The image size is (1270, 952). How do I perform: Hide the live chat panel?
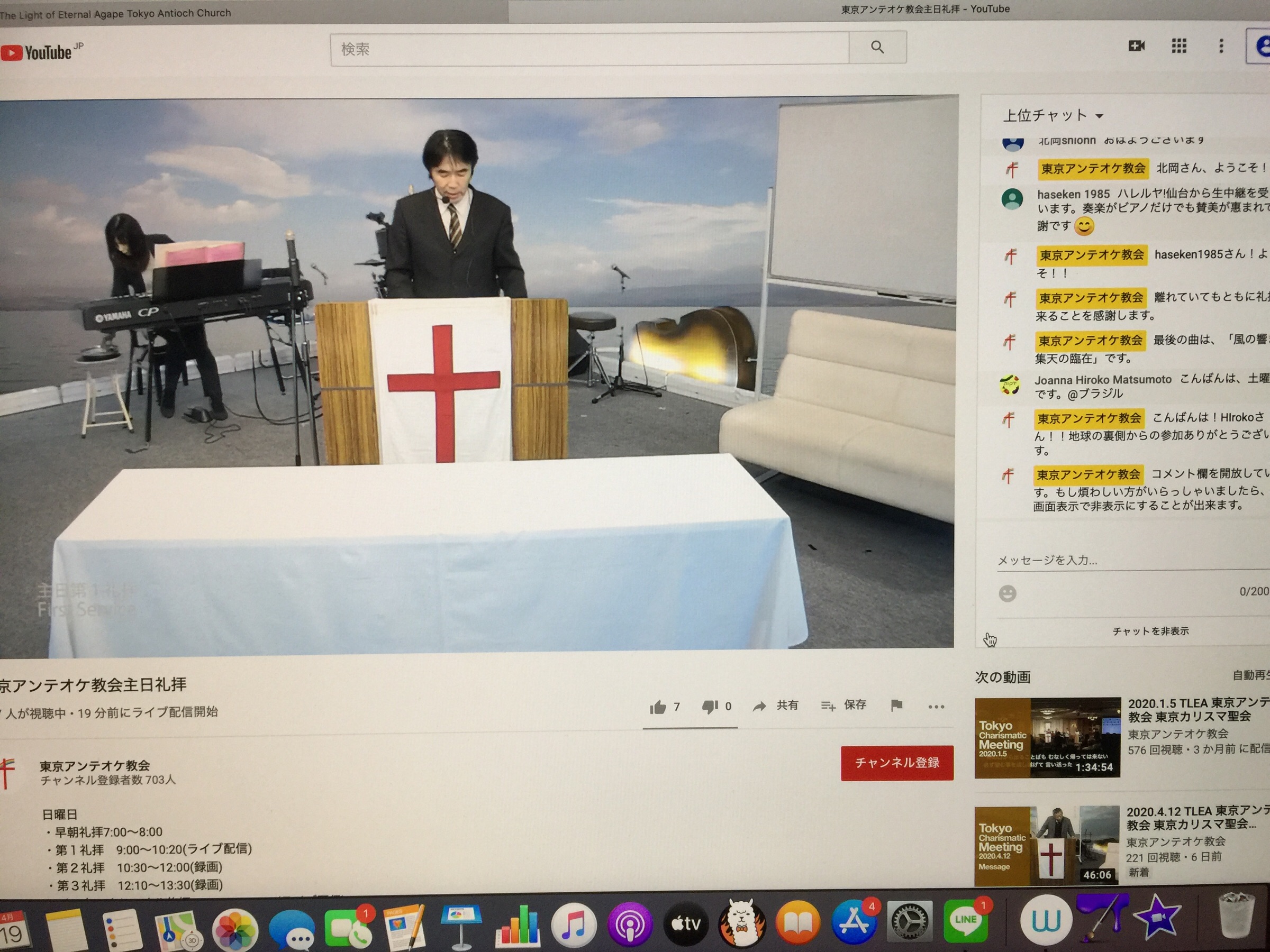point(1150,631)
